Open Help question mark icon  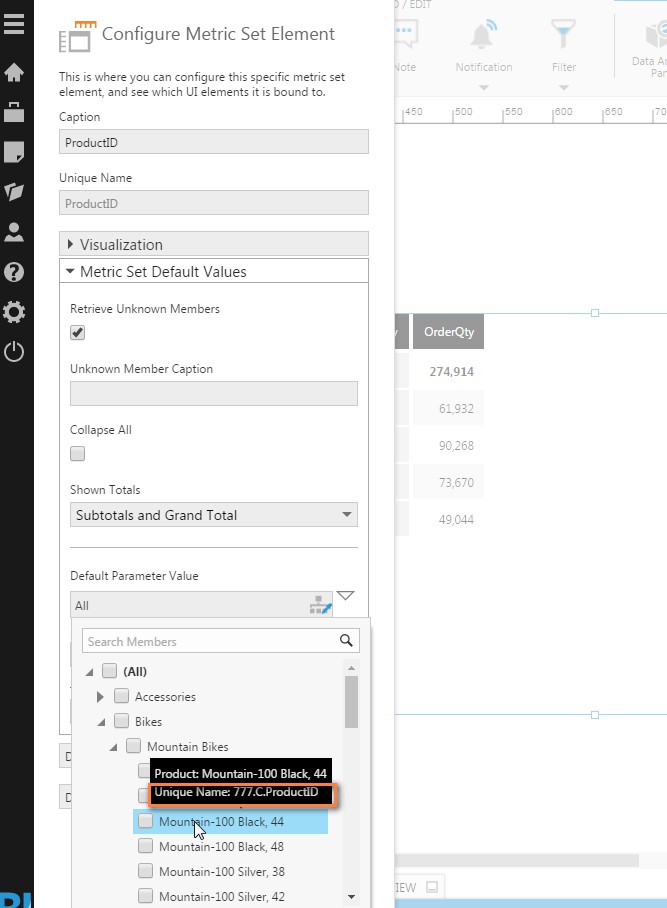[14, 272]
